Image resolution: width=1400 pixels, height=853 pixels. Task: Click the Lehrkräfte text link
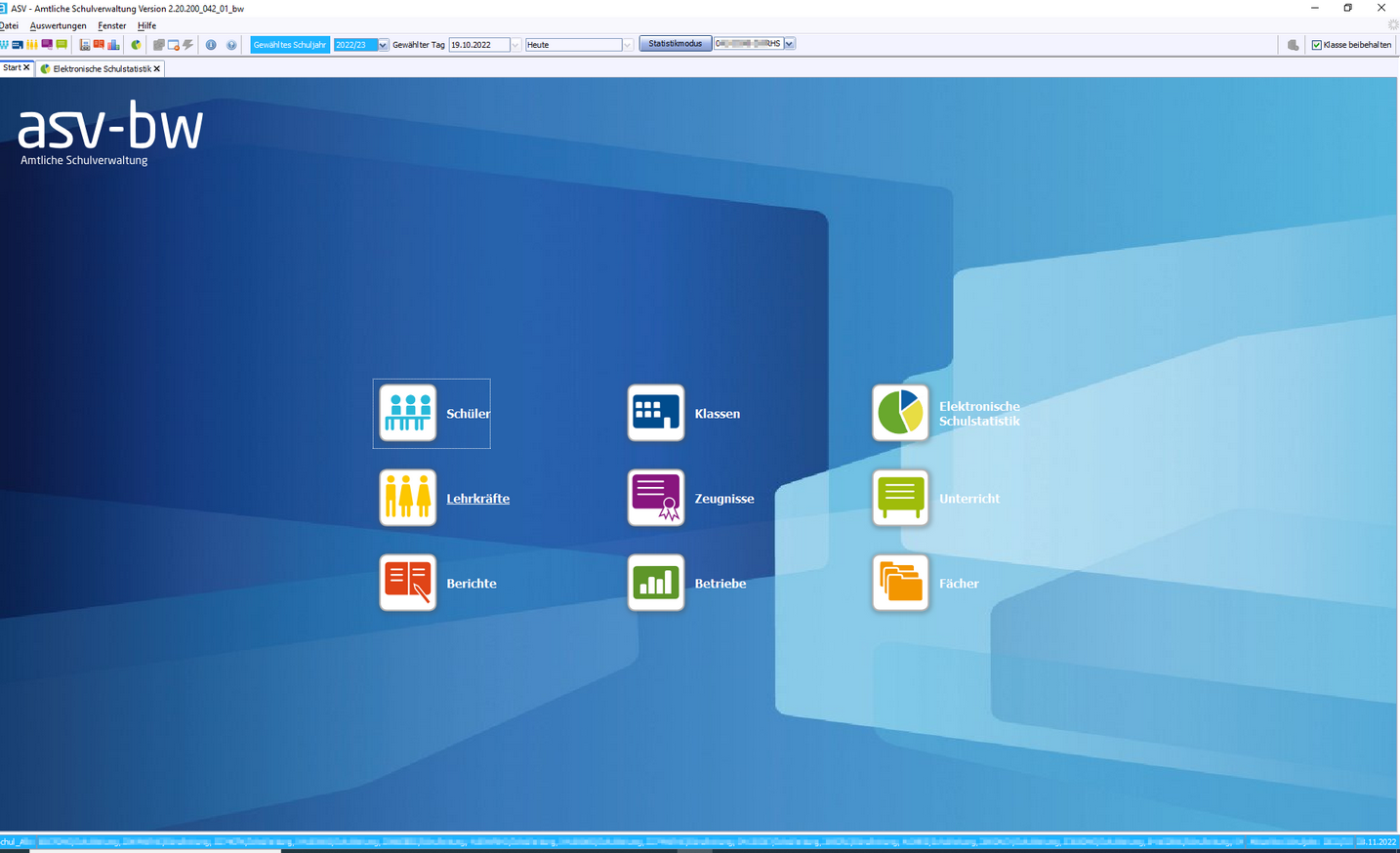[x=477, y=499]
